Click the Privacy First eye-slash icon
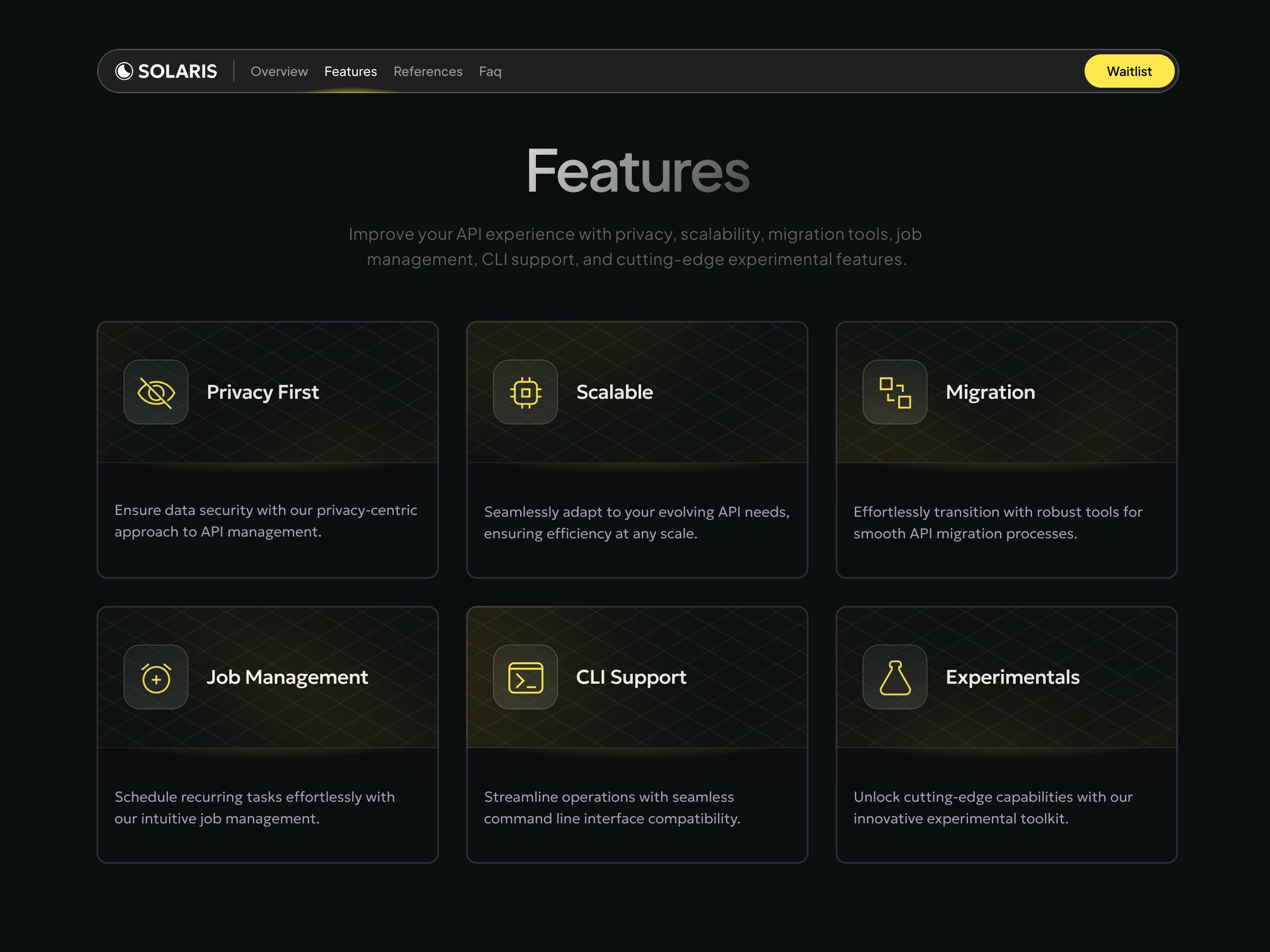 pyautogui.click(x=155, y=392)
